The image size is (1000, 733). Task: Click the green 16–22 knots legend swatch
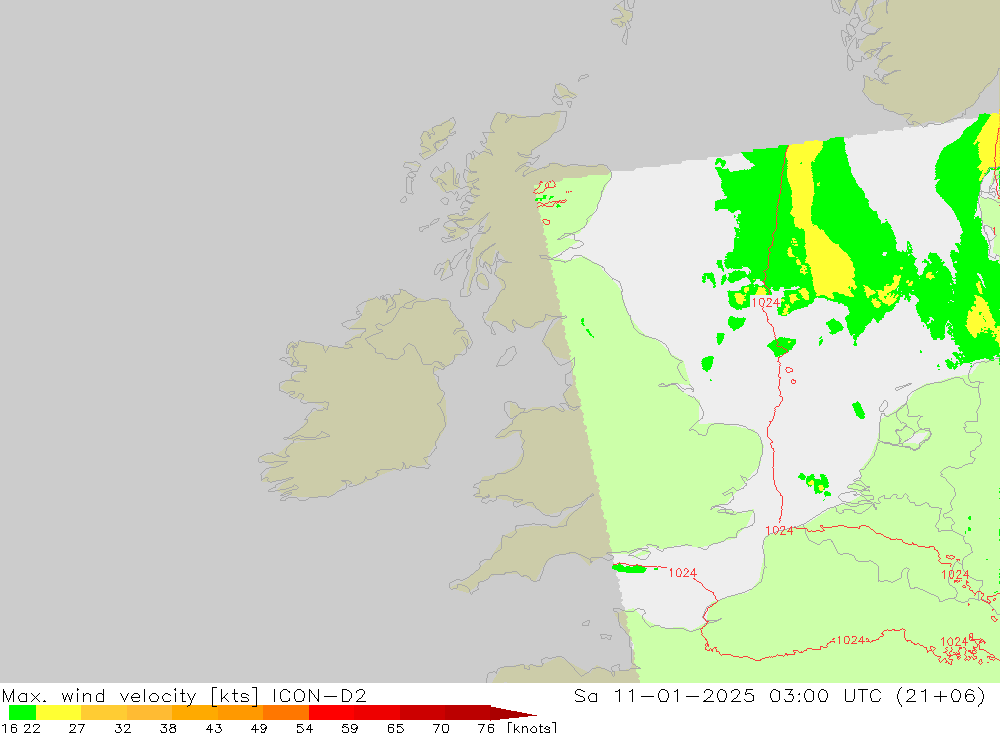click(x=22, y=713)
